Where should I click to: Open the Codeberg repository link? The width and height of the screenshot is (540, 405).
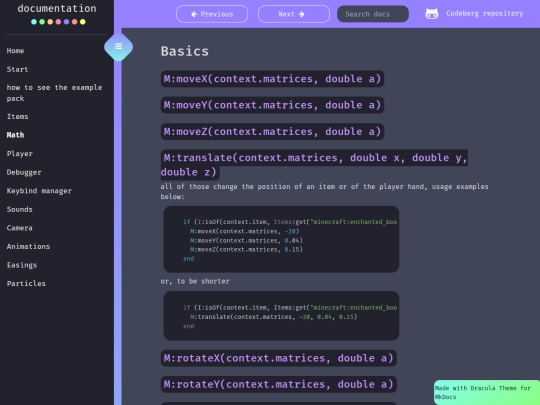[485, 13]
